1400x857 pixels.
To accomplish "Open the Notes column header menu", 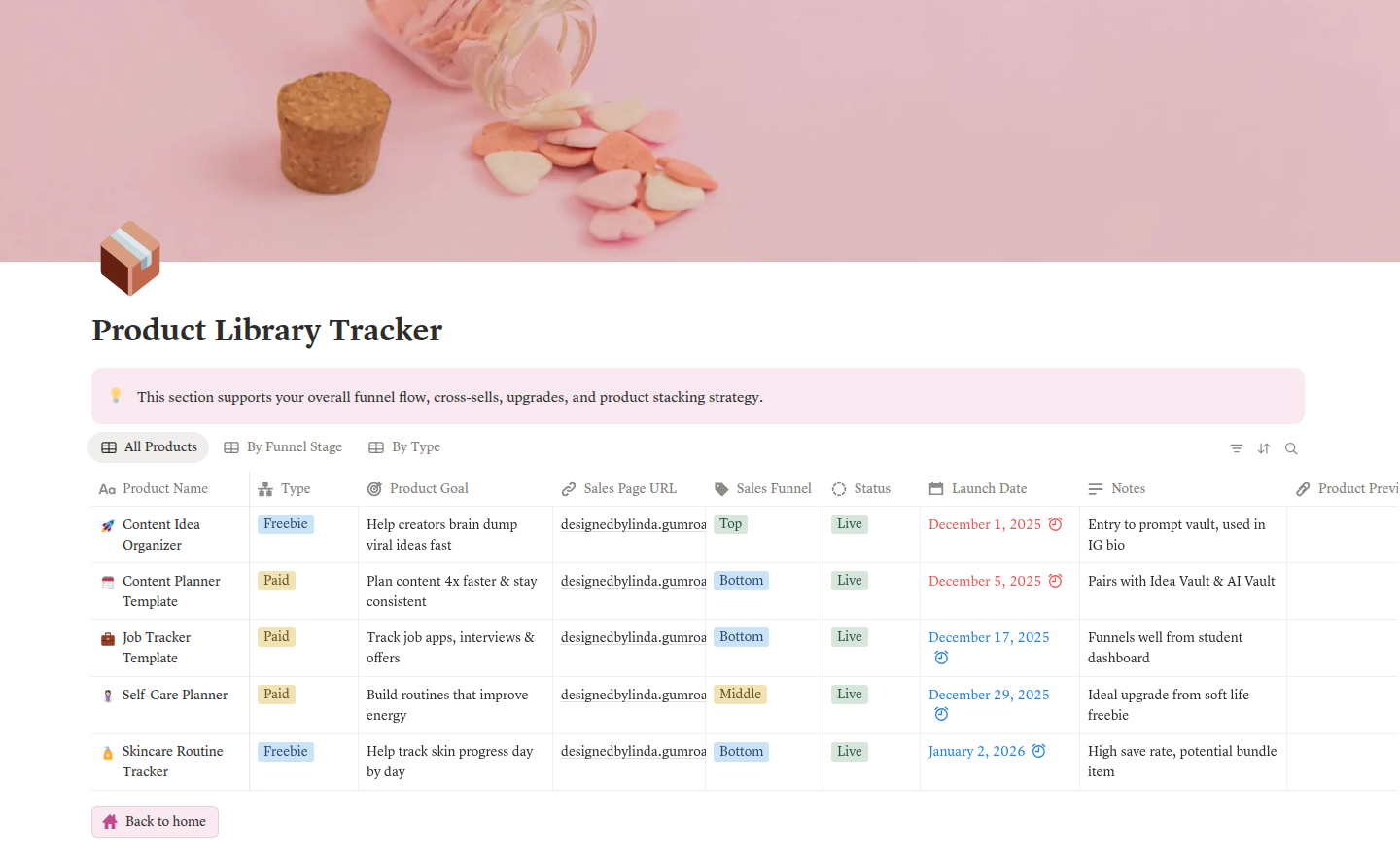I will tap(1182, 489).
